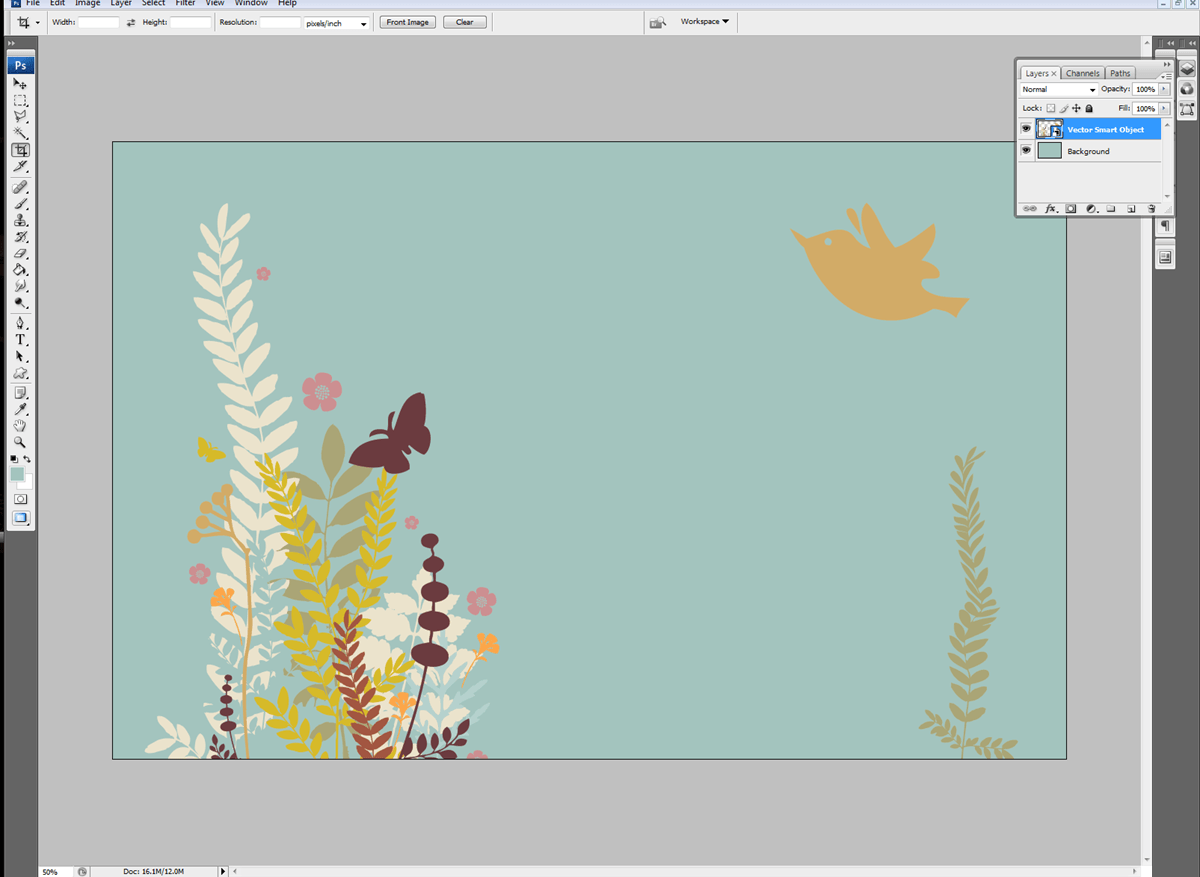Viewport: 1200px width, 877px height.
Task: Switch to the Channels tab
Action: click(x=1082, y=73)
